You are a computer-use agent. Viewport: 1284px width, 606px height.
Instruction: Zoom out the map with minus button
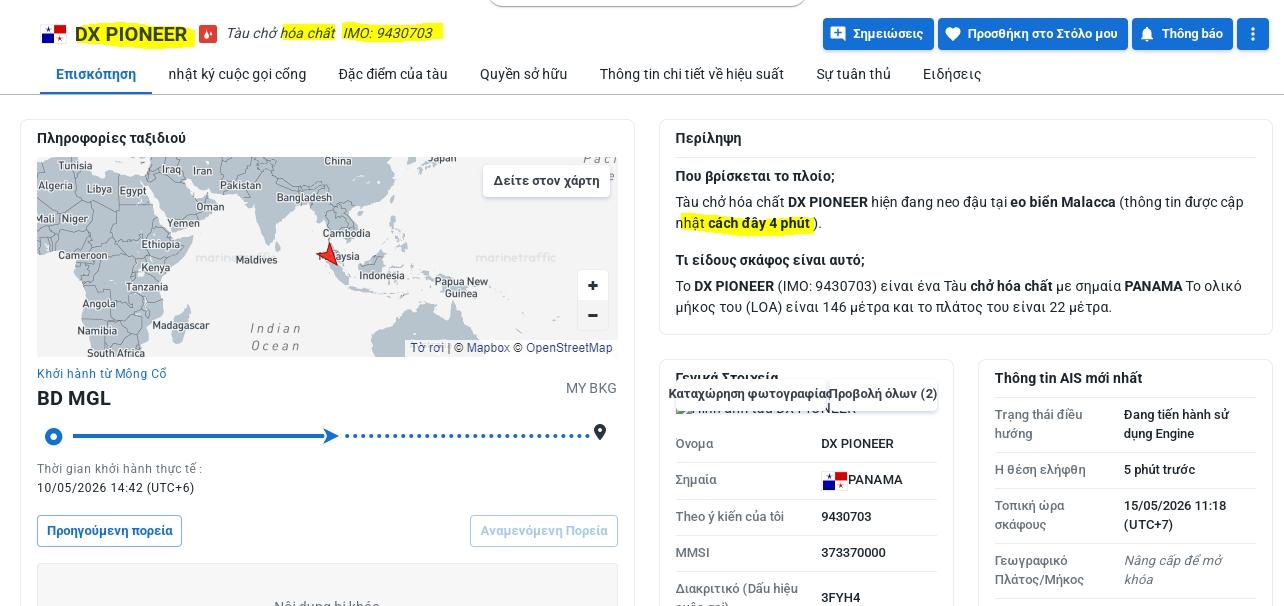593,315
